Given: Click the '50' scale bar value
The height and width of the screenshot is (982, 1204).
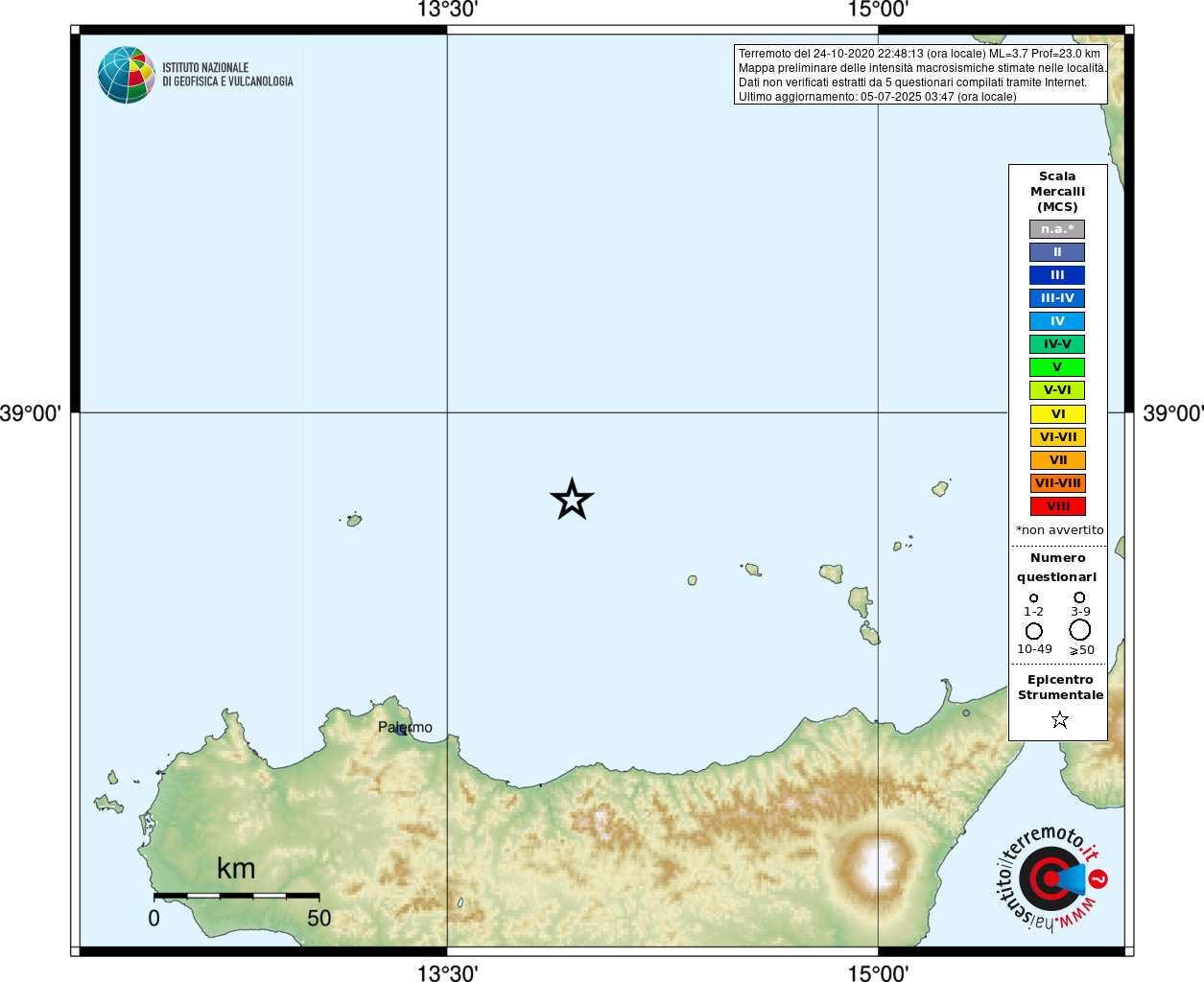Looking at the screenshot, I should [x=319, y=918].
